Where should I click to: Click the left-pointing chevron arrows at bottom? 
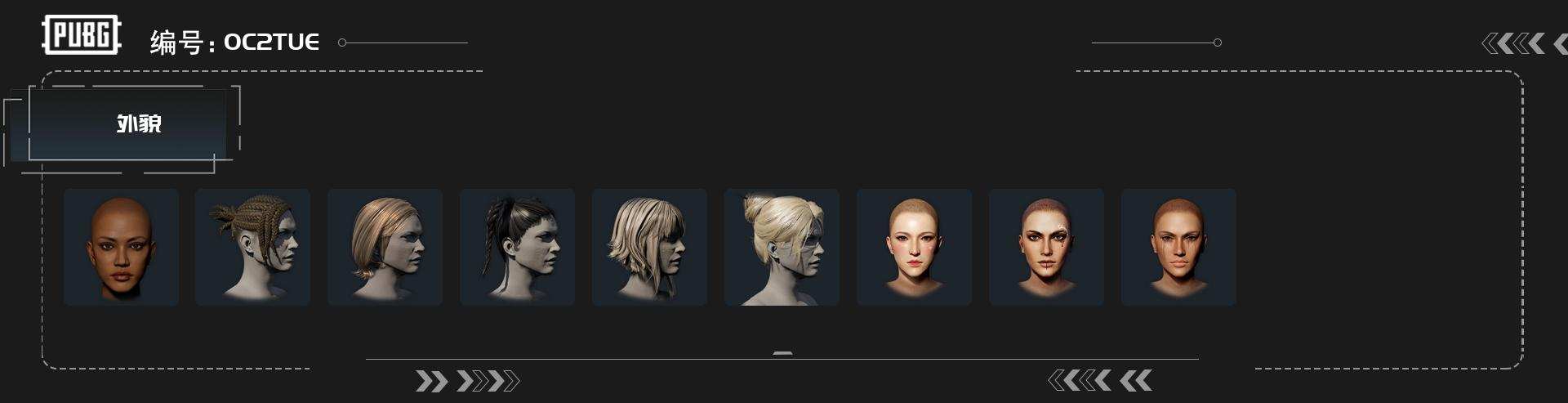click(1100, 380)
